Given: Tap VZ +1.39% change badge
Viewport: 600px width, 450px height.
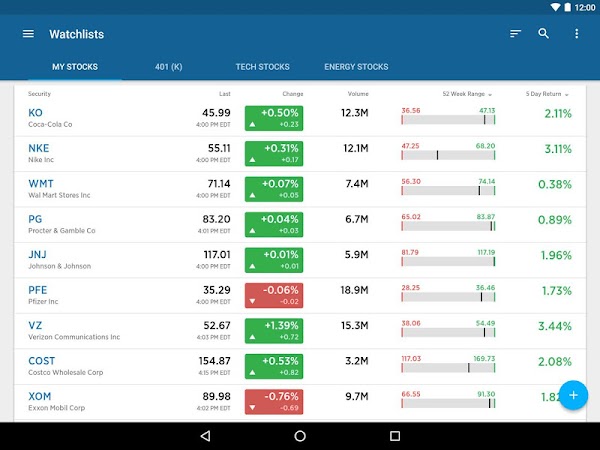Looking at the screenshot, I should click(274, 331).
